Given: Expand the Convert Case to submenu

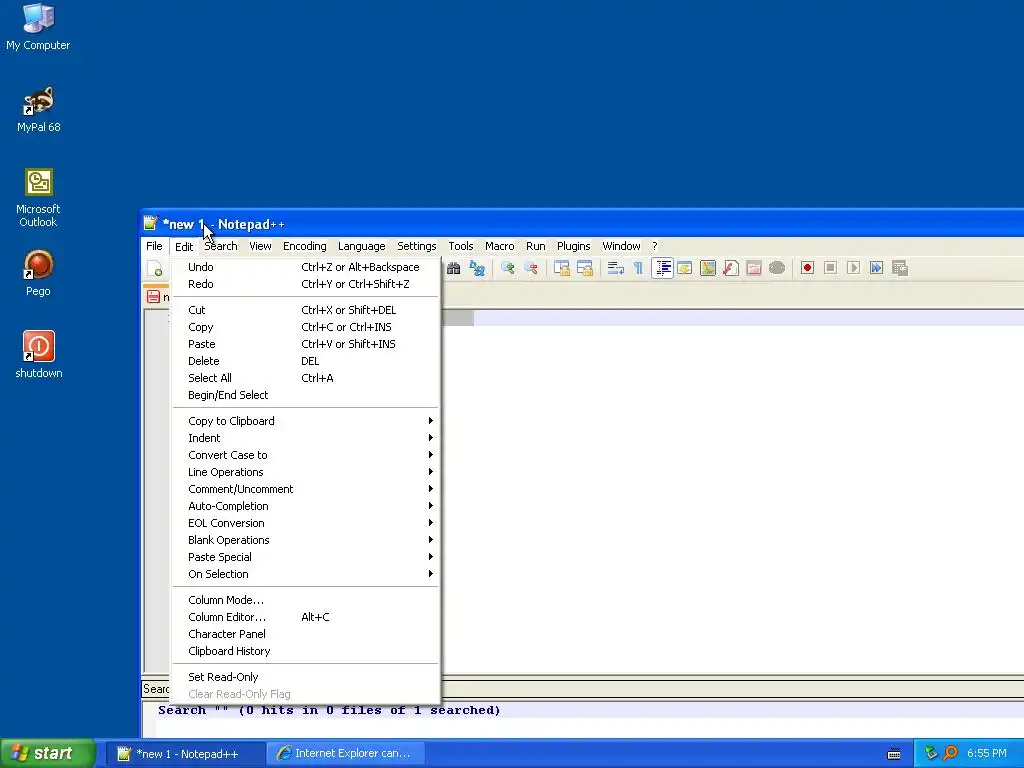Looking at the screenshot, I should point(306,455).
